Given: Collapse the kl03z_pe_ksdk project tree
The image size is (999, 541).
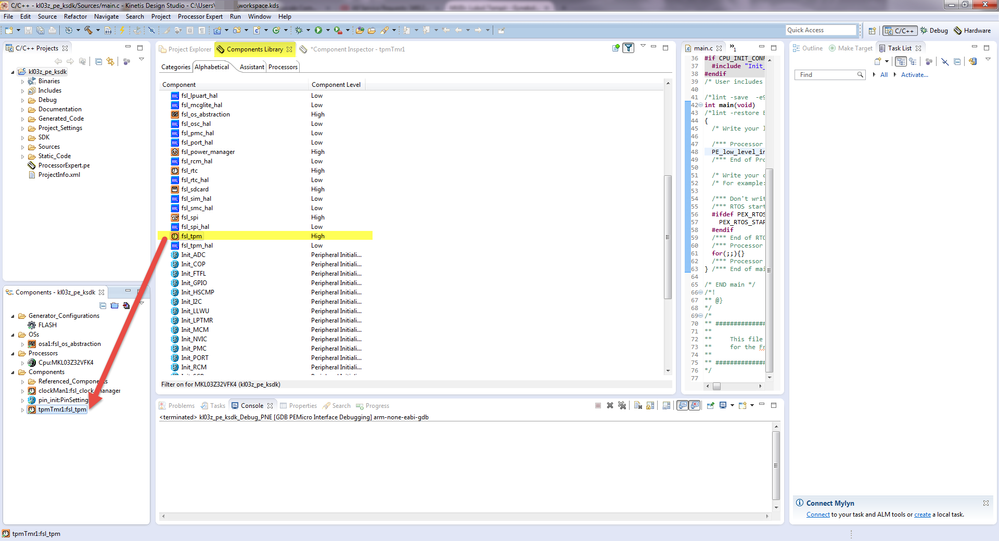Looking at the screenshot, I should click(x=13, y=72).
